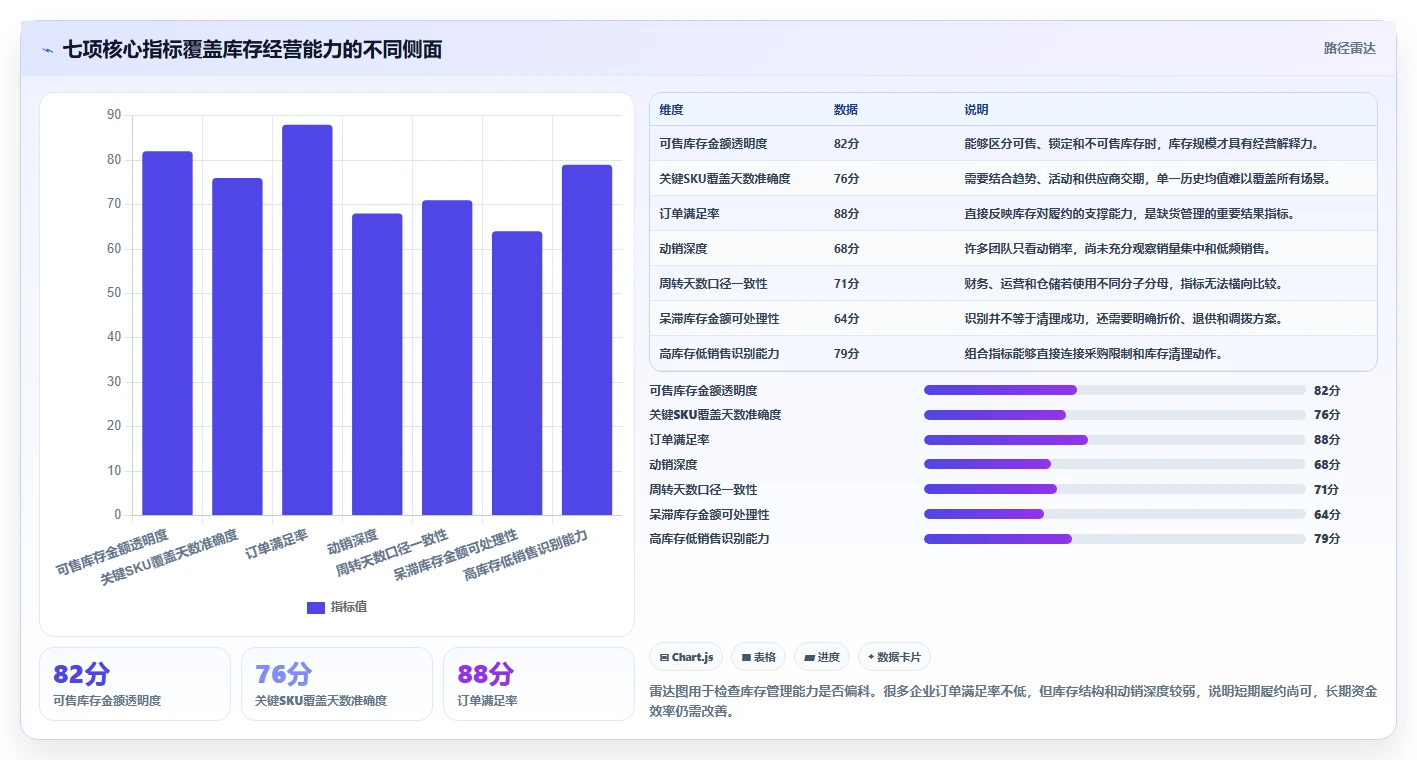
Task: Click the 路径雷达 label
Action: 1350,48
